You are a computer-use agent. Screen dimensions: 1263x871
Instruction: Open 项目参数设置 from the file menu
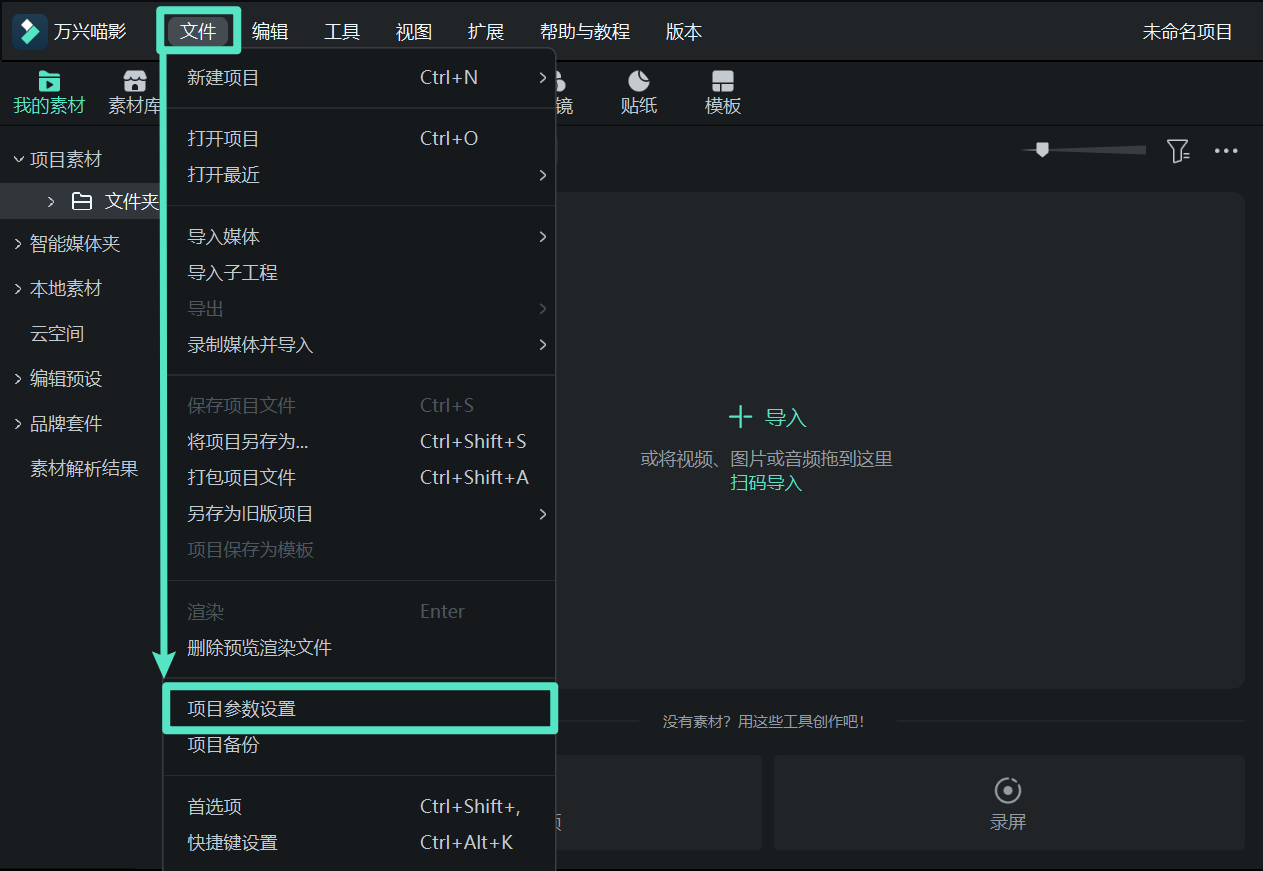[x=359, y=709]
